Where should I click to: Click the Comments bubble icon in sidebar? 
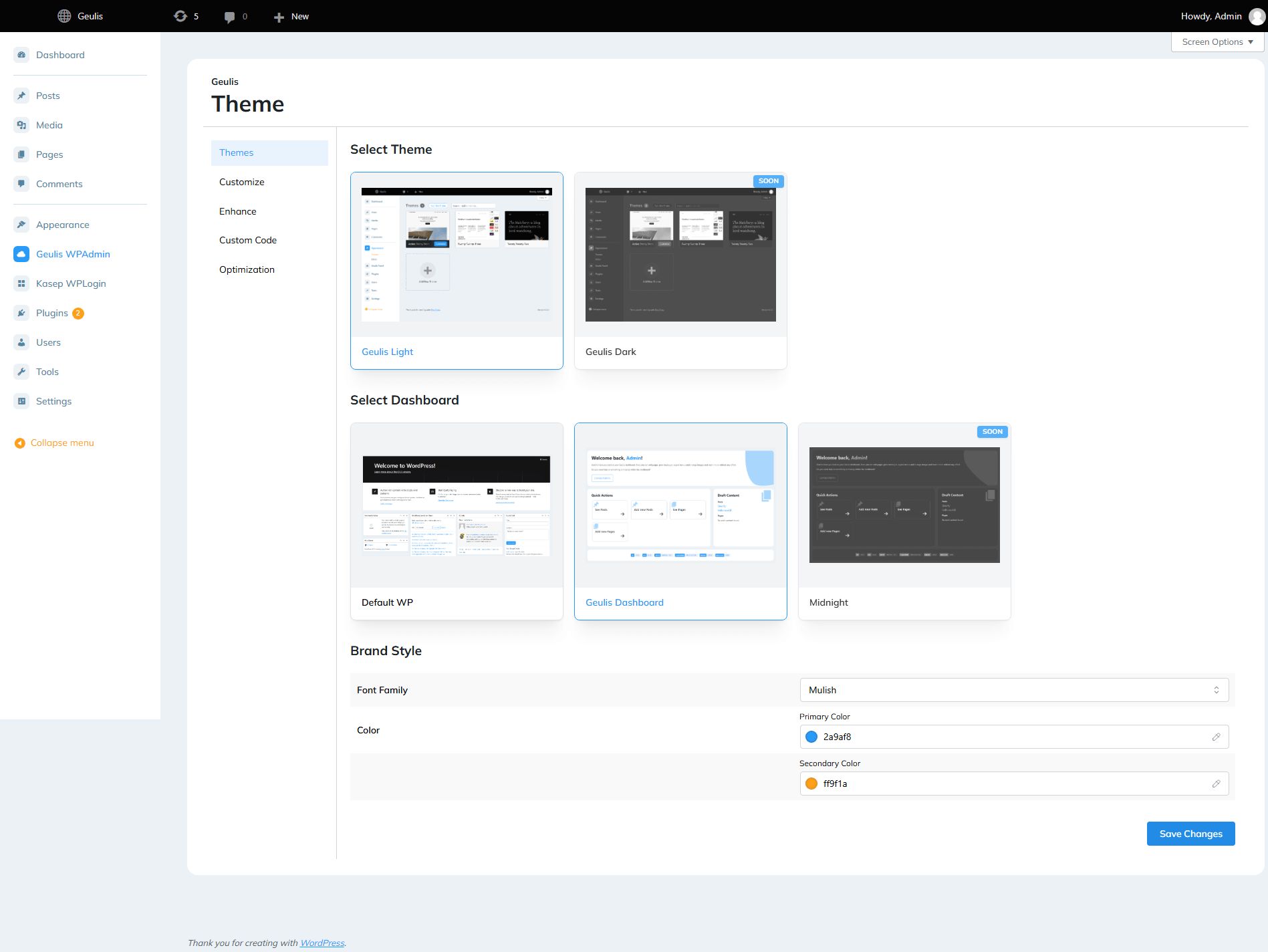(x=21, y=184)
